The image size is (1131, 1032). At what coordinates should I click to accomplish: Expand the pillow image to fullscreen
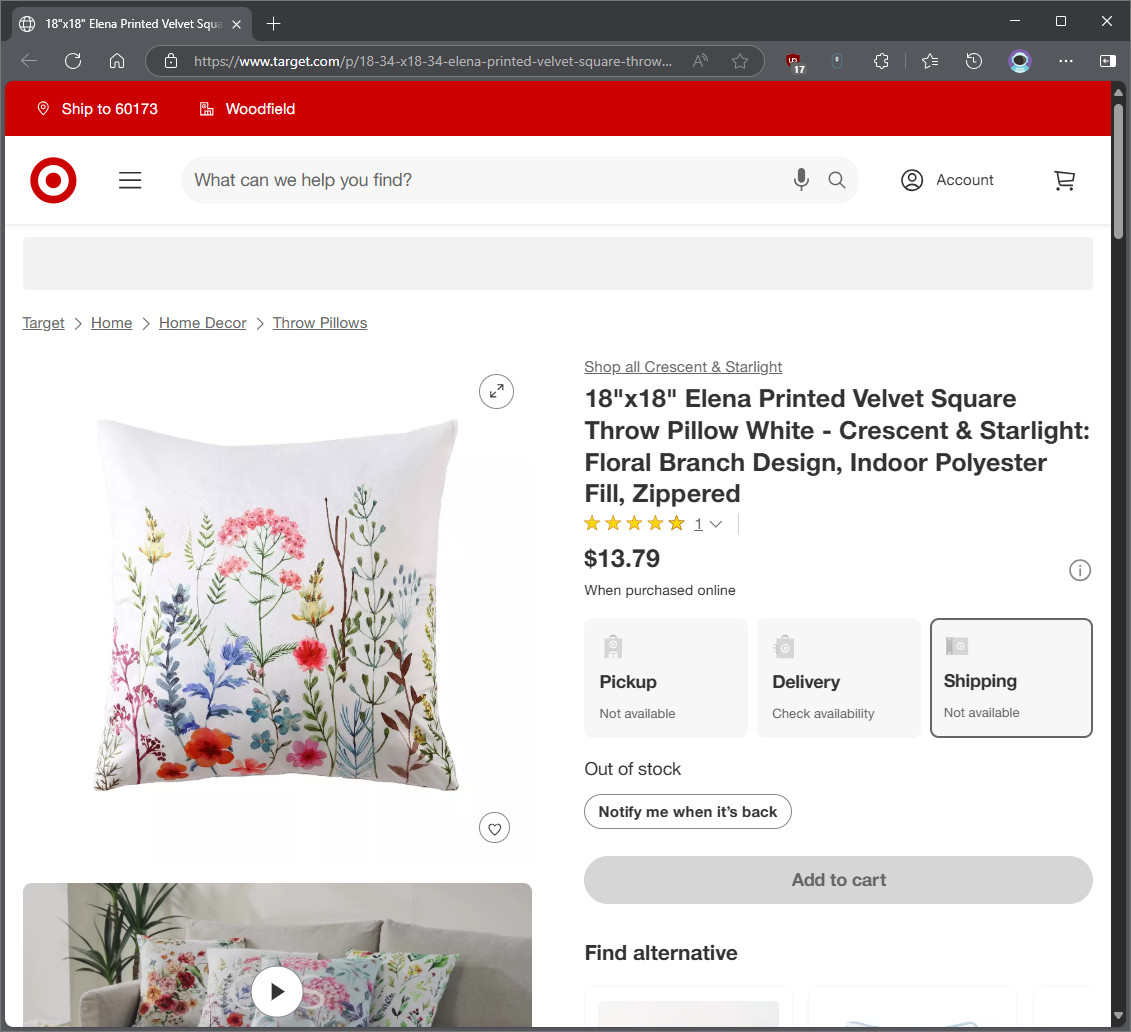click(496, 392)
